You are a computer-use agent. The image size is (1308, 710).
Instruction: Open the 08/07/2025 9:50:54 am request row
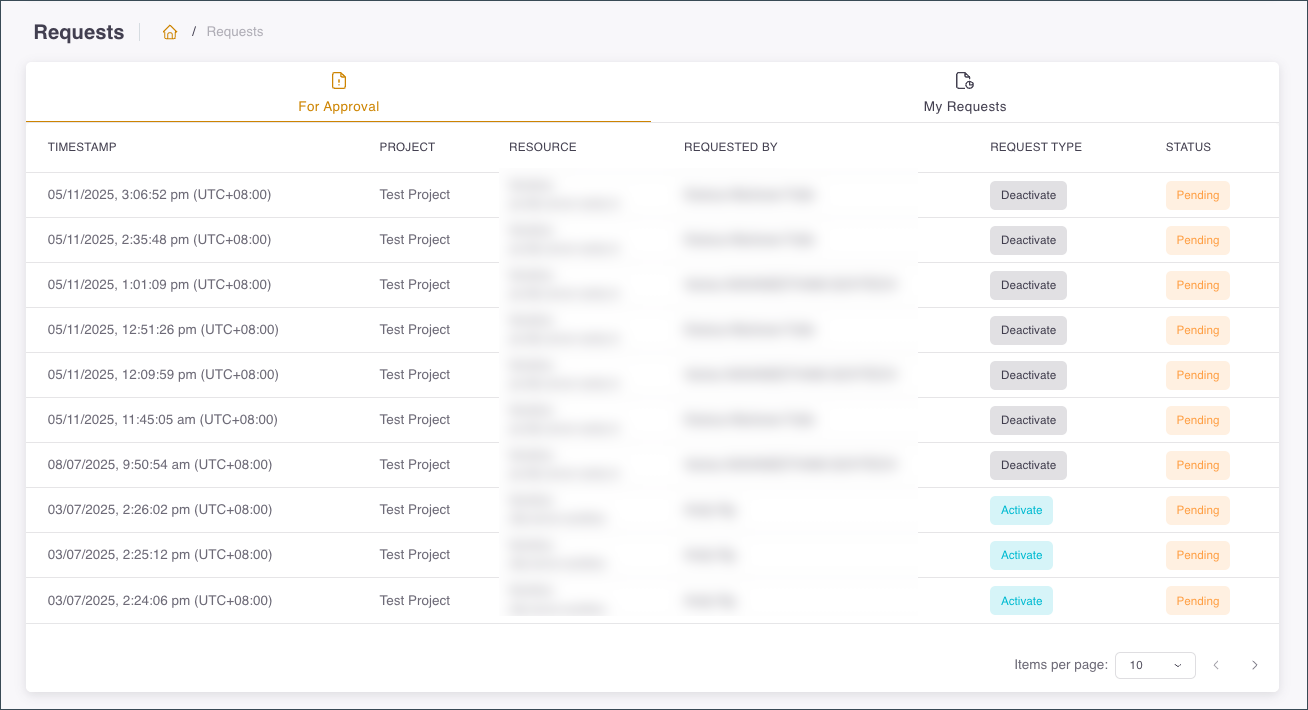[652, 465]
